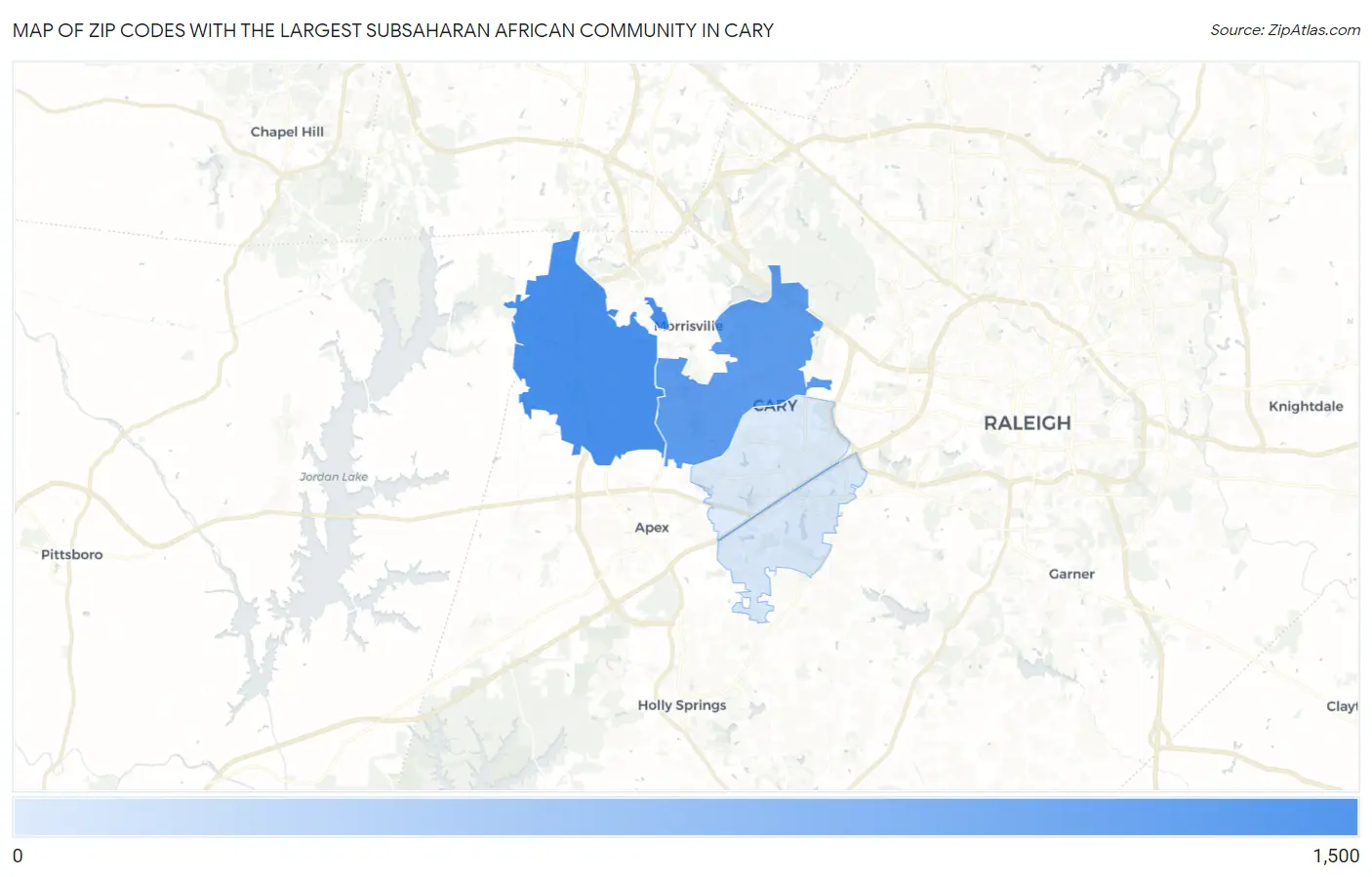Click the Chapel Hill map label
The height and width of the screenshot is (877, 1372).
(287, 132)
